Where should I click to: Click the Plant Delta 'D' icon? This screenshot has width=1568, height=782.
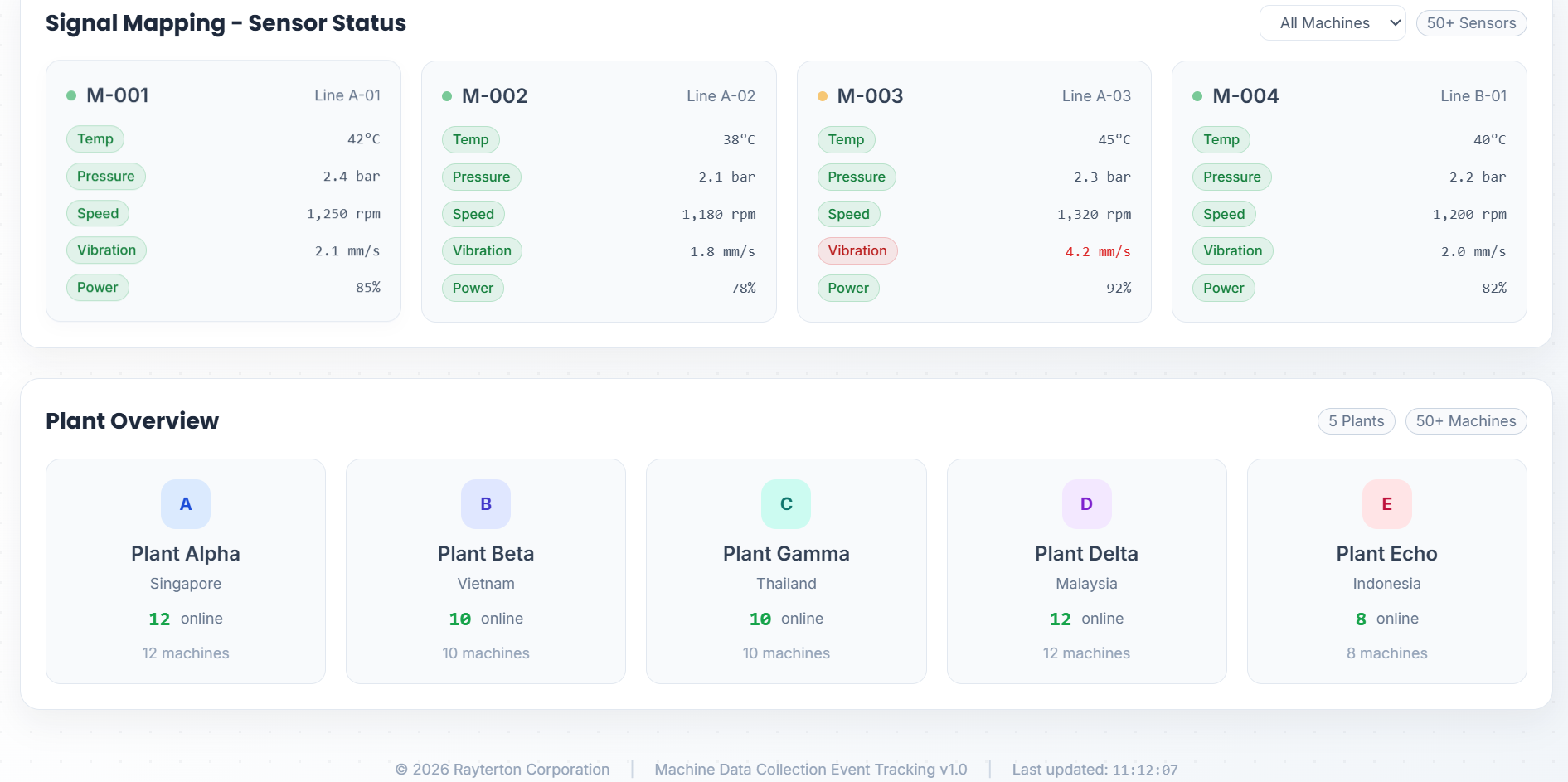[x=1086, y=504]
